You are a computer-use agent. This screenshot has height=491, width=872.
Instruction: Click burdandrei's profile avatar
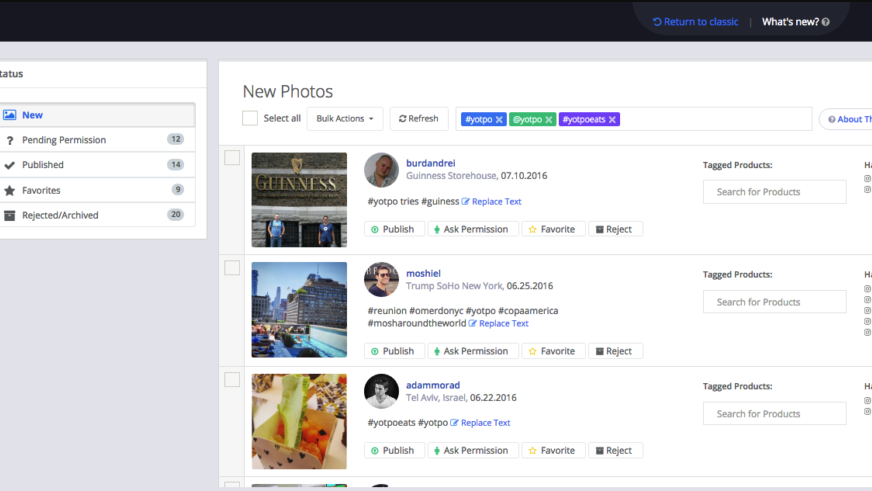[x=381, y=170]
